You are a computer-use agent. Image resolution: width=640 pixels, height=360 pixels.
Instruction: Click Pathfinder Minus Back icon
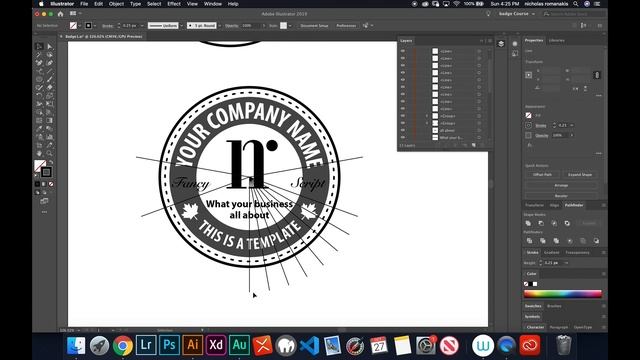tap(596, 241)
